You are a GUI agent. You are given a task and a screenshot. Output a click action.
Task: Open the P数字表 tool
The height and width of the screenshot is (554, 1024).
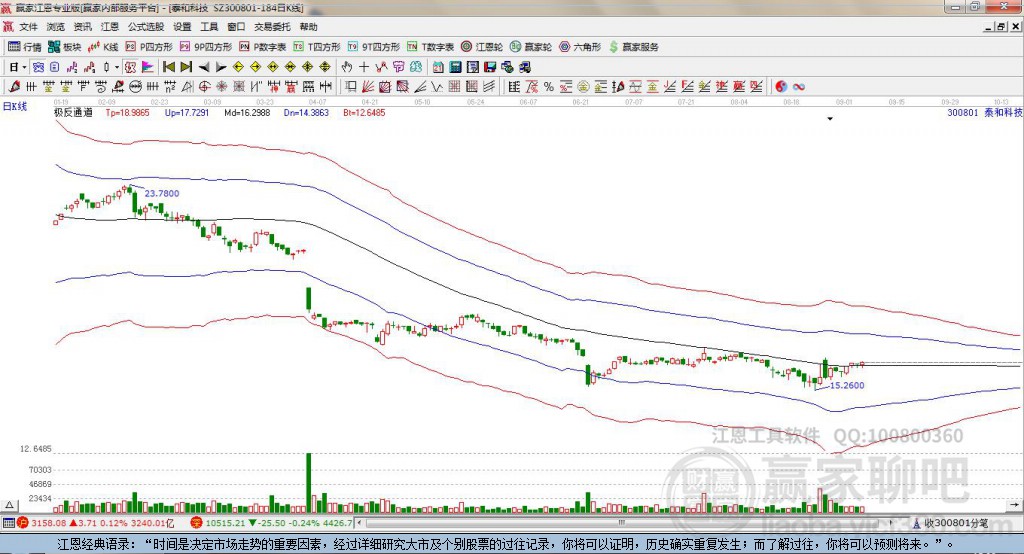[x=263, y=47]
